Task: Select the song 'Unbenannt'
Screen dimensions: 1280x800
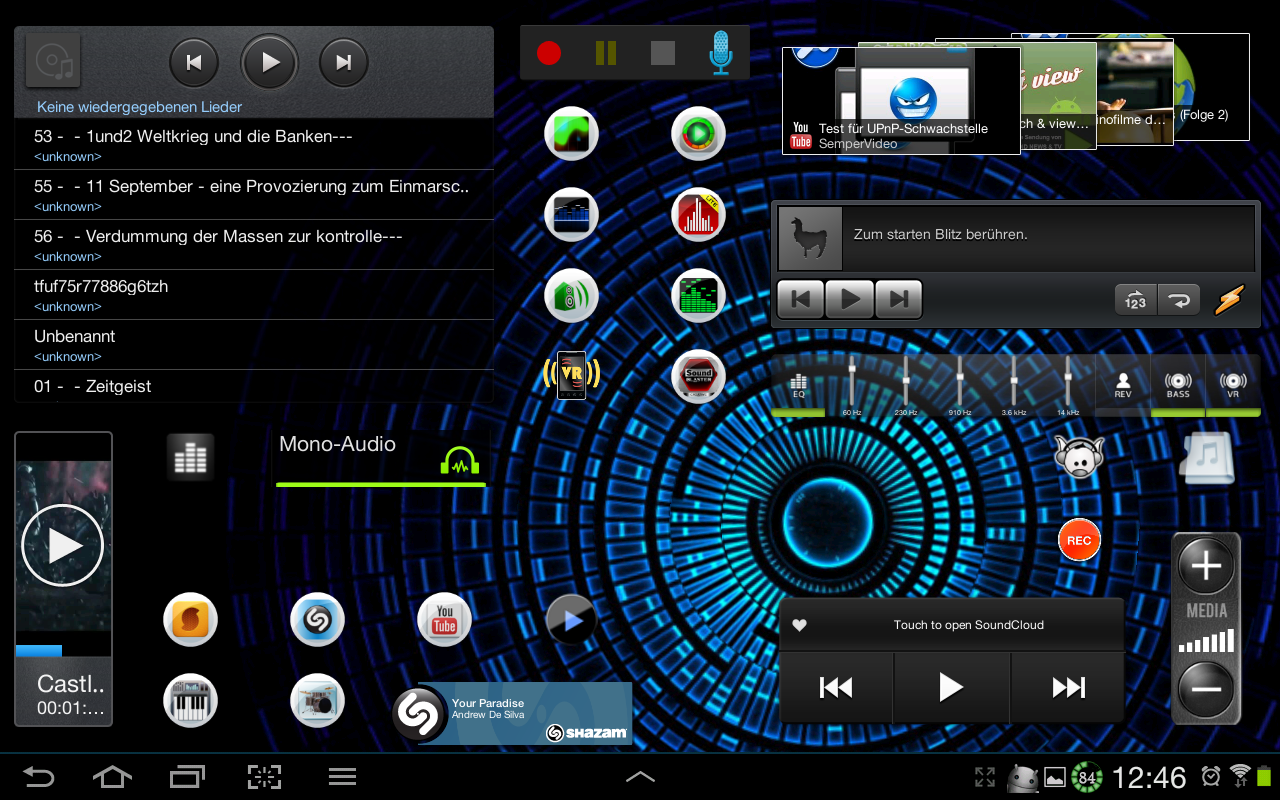Action: coord(254,344)
